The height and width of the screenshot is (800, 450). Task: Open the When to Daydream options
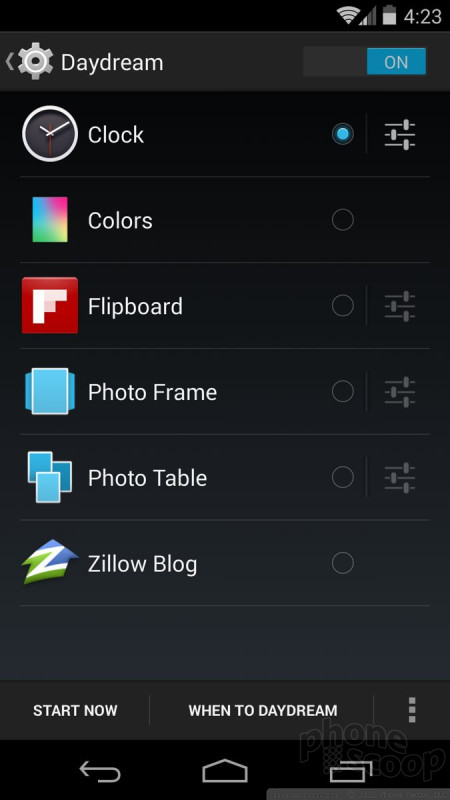(263, 710)
